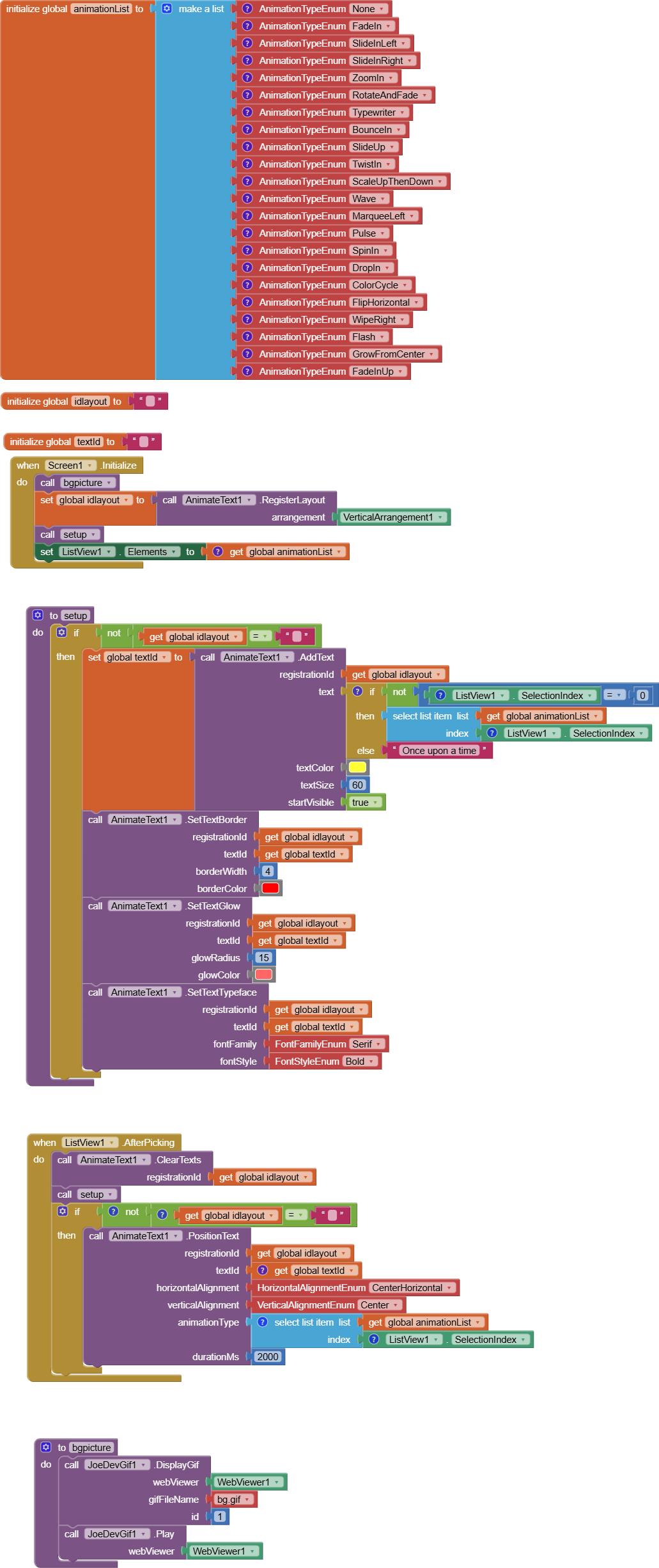Click the gear icon on the setup procedure
Image resolution: width=659 pixels, height=1568 pixels.
coord(38,615)
